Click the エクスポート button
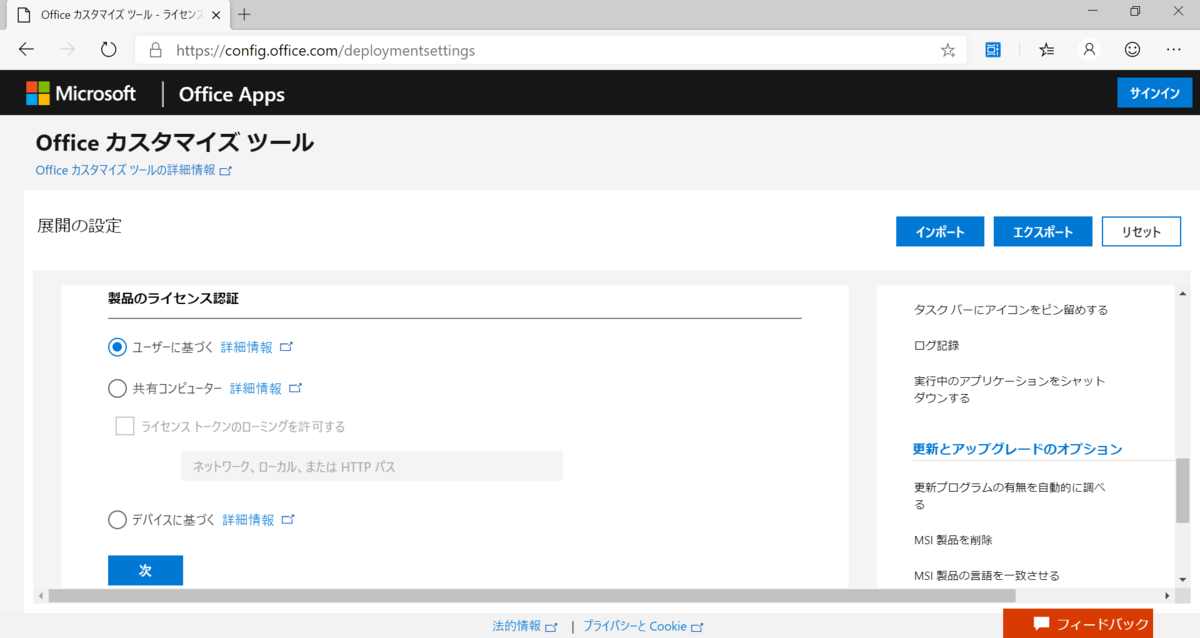The height and width of the screenshot is (638, 1200). pos(1043,231)
